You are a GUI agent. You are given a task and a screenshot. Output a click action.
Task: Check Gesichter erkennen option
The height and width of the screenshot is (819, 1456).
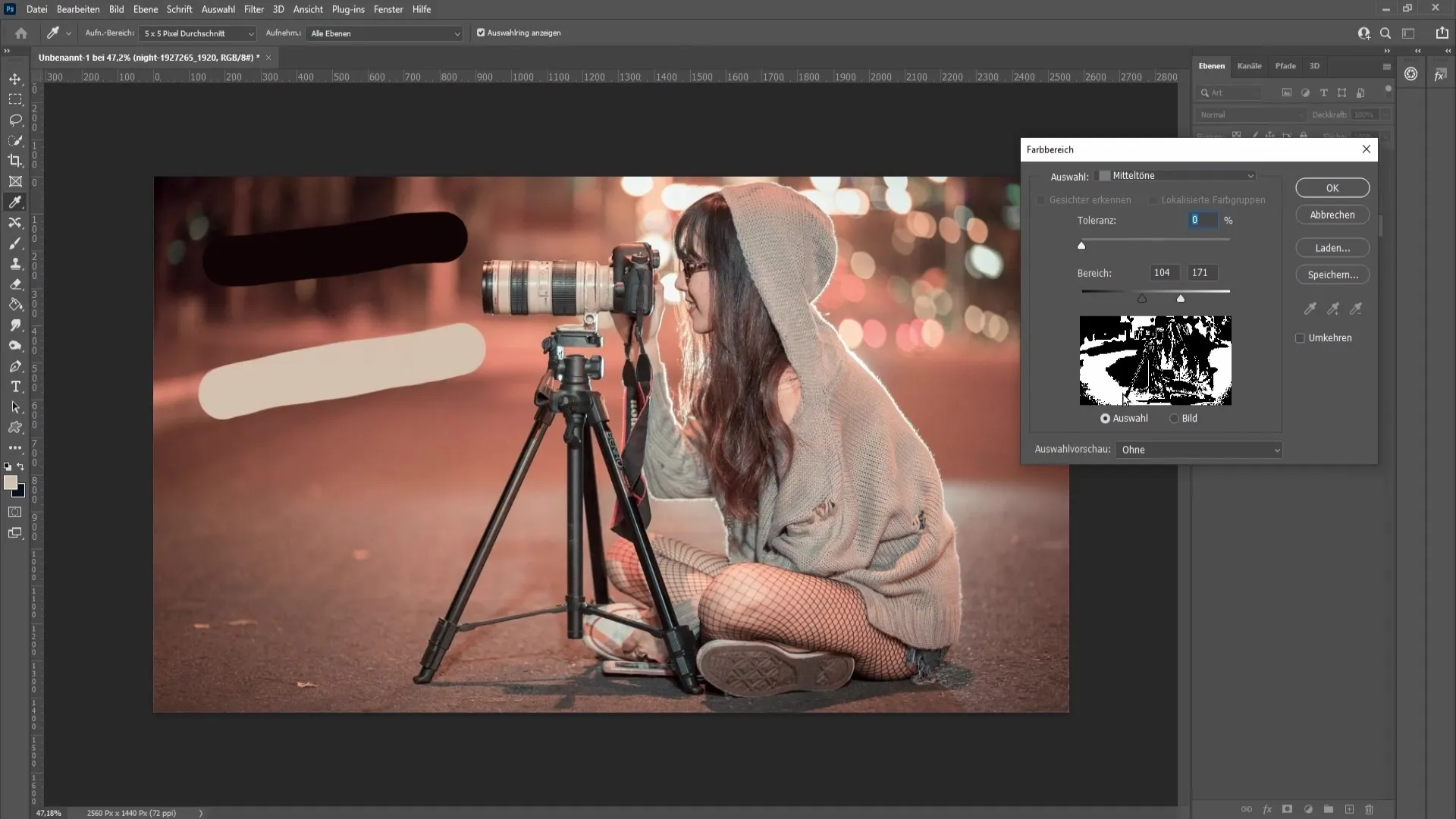1041,200
